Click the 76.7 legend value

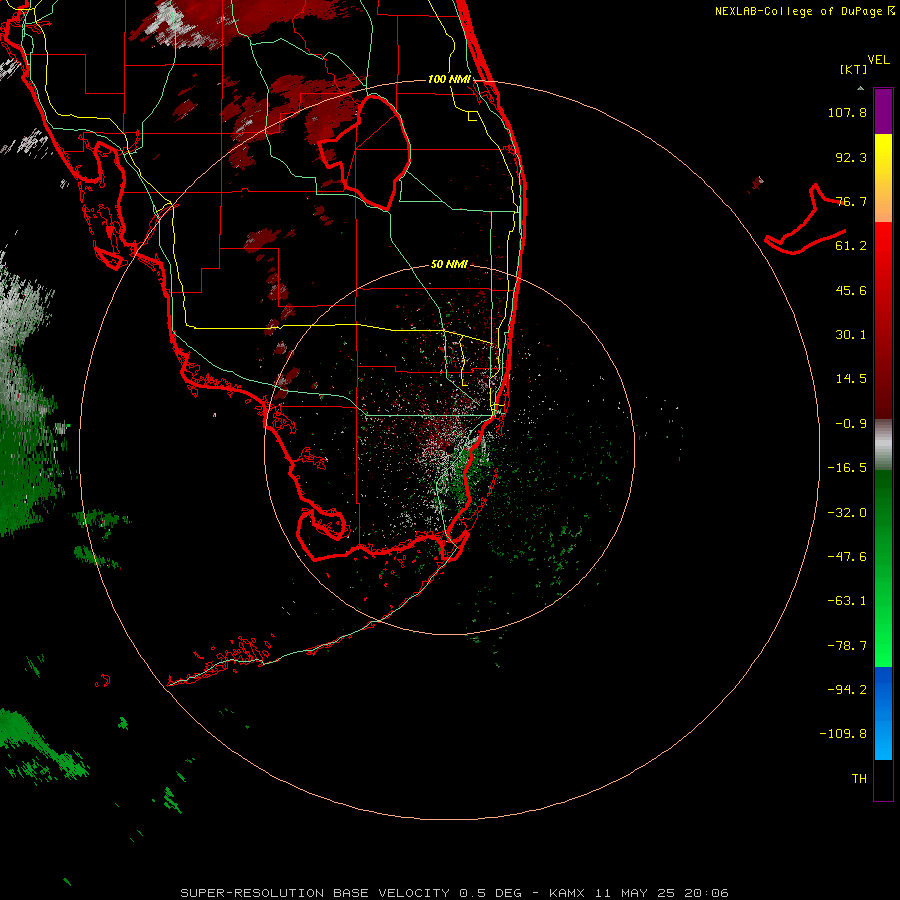[x=851, y=201]
